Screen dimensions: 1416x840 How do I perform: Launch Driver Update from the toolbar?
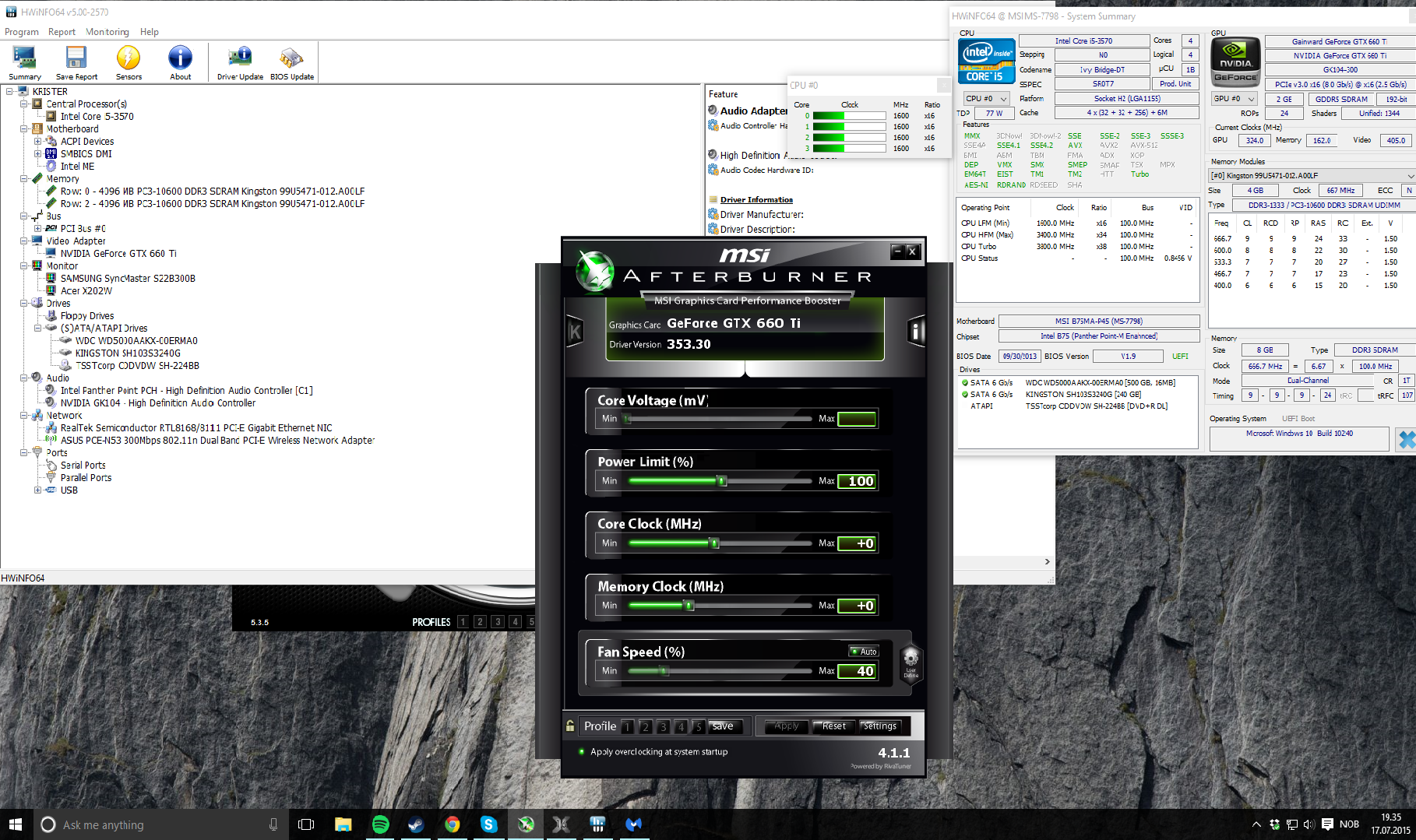(240, 62)
